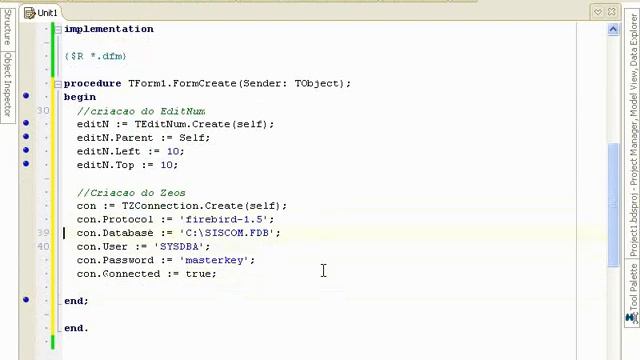
Task: Open the Structure side panel
Action: point(7,28)
